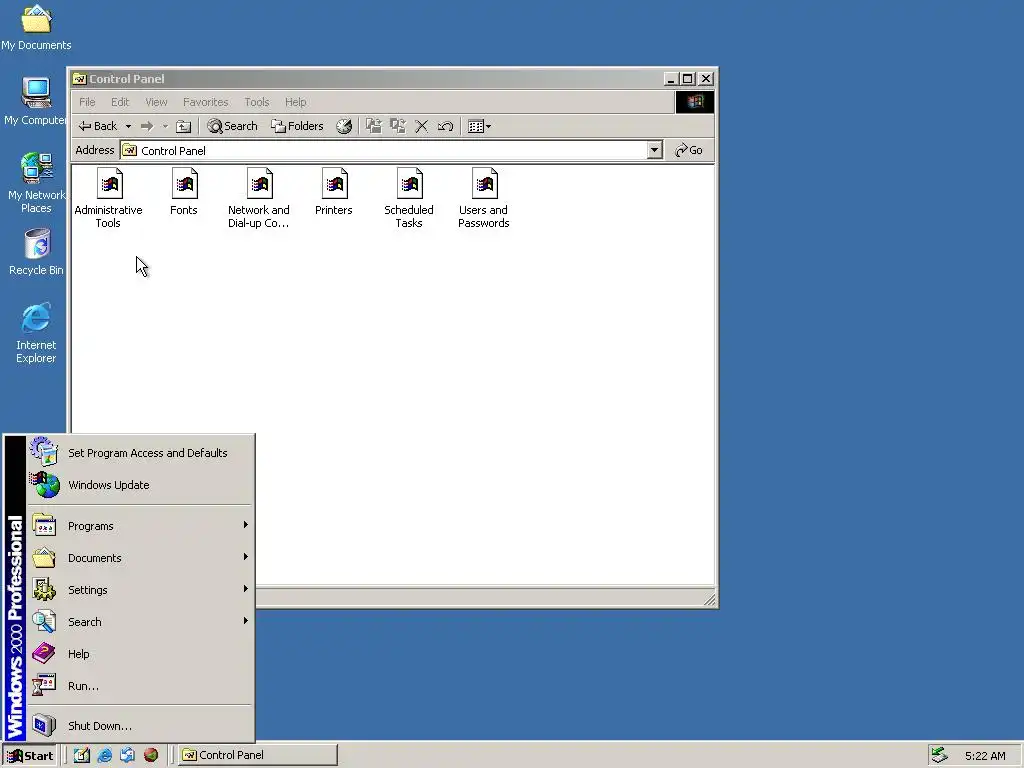Open the Favorites menu
The width and height of the screenshot is (1024, 768).
(x=206, y=102)
